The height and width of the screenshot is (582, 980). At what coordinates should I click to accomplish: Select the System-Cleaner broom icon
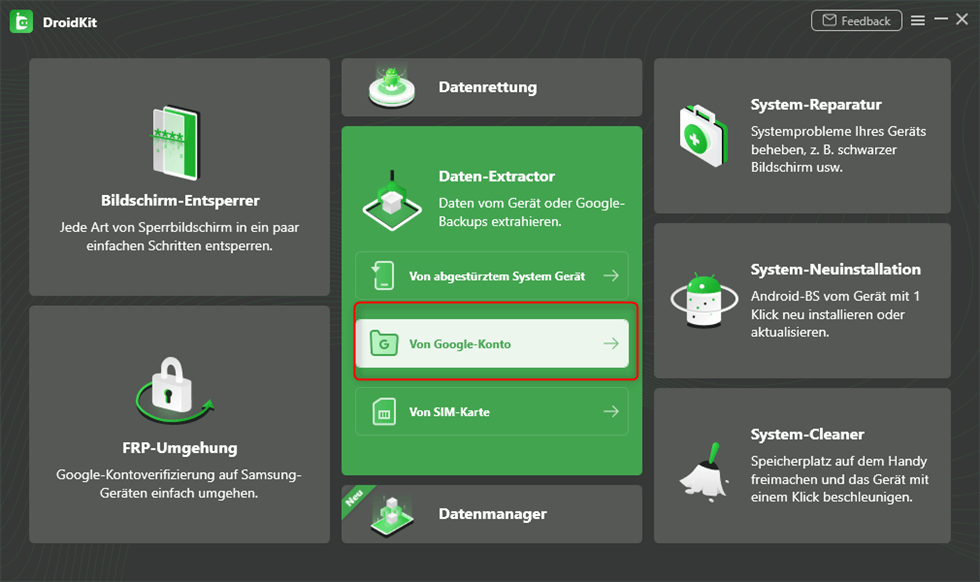coord(705,467)
